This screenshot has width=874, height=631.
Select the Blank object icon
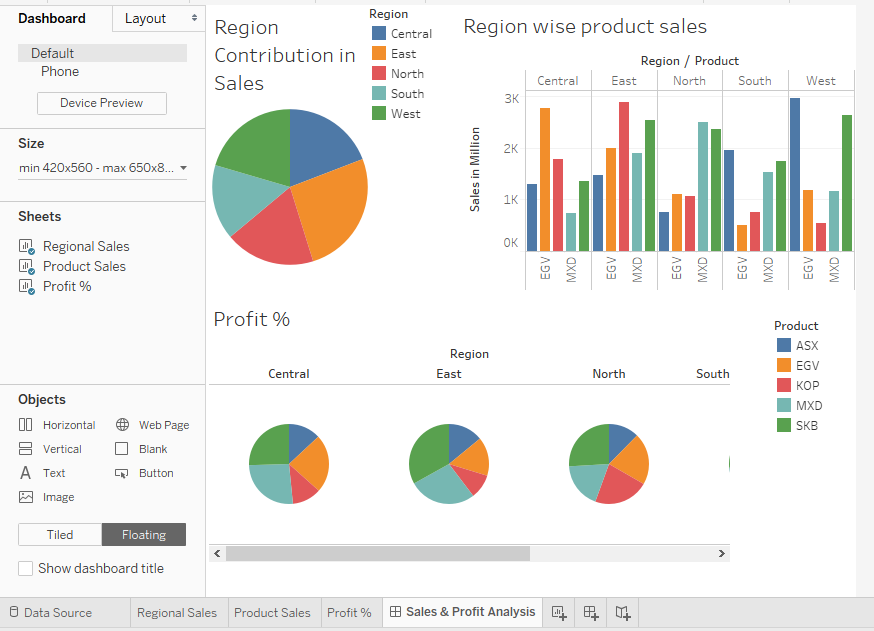pyautogui.click(x=122, y=449)
